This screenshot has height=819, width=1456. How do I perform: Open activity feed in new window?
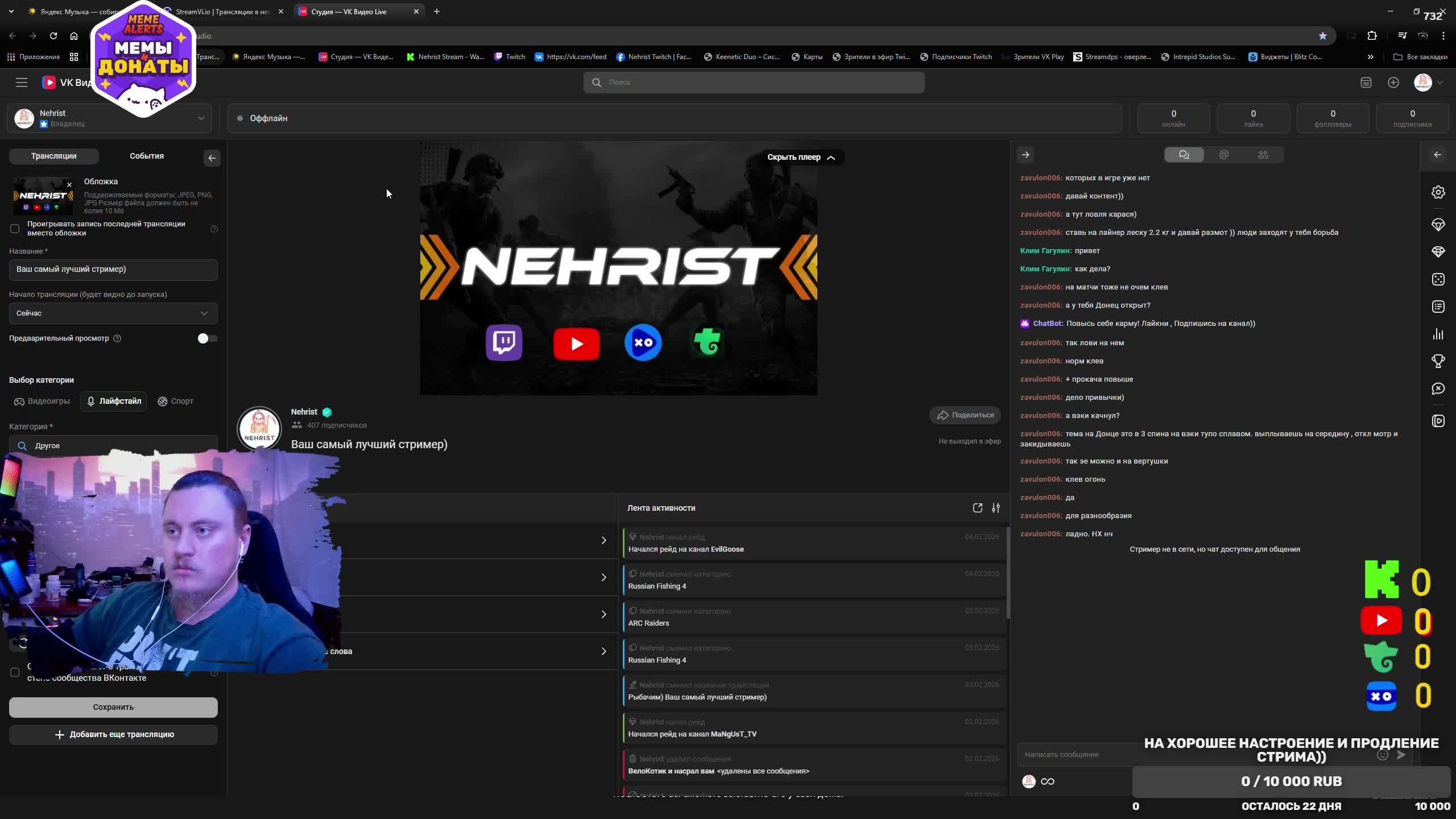pos(977,508)
